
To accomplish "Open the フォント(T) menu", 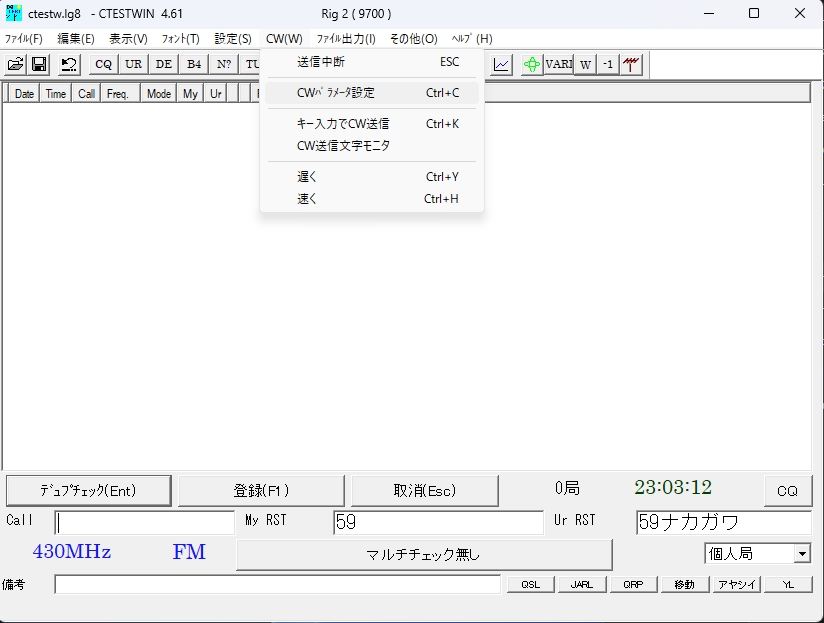I will click(x=180, y=39).
